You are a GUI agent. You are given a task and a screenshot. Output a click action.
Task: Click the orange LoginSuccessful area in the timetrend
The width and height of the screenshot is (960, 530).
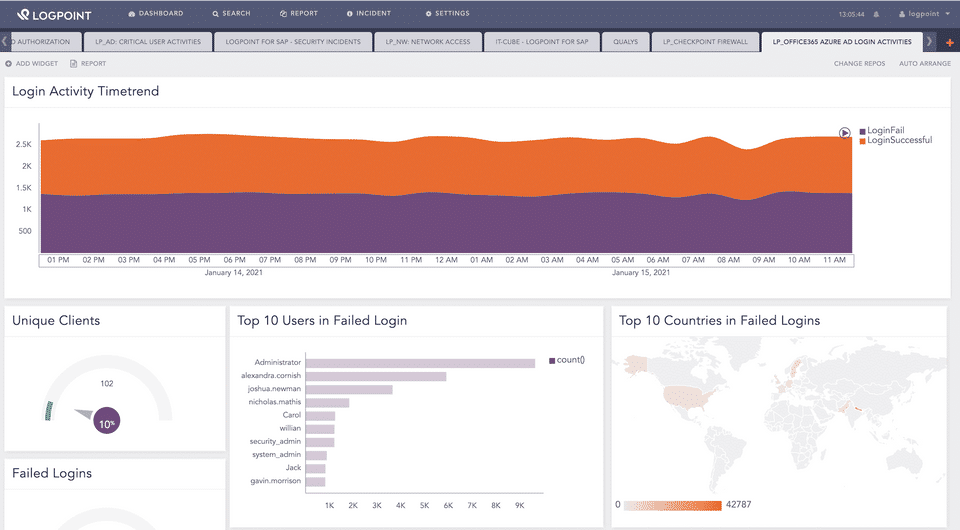tap(446, 165)
